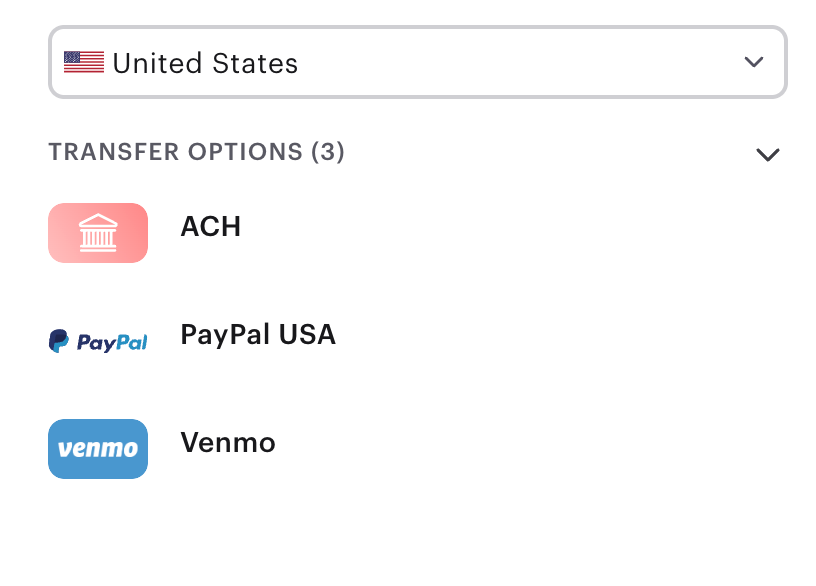The height and width of the screenshot is (586, 816).
Task: Choose the Venmo transfer option label
Action: click(x=228, y=442)
